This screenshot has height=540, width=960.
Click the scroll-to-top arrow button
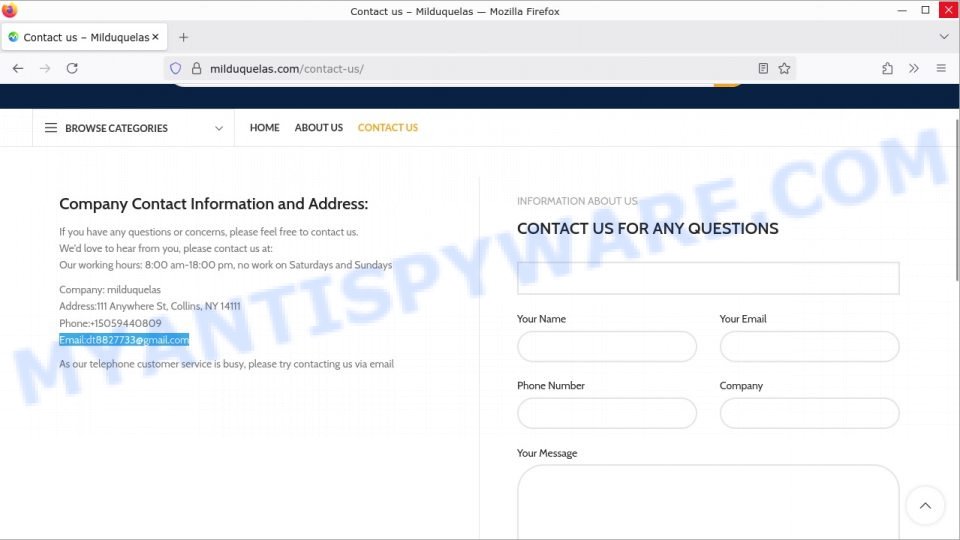point(925,505)
